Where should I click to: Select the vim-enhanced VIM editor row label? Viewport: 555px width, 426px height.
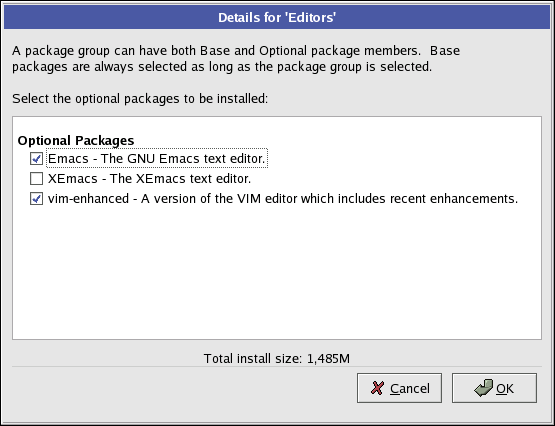point(283,199)
